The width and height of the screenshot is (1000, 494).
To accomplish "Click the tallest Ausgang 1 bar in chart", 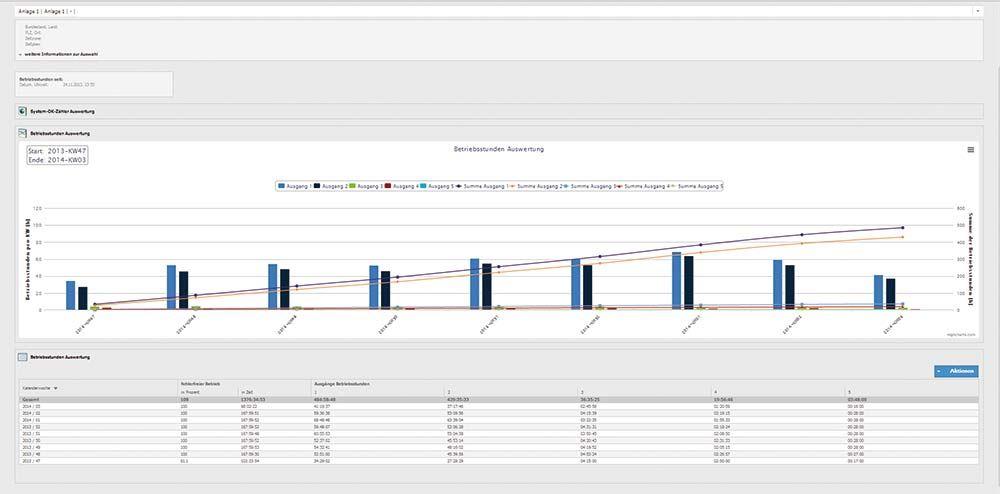I will [x=676, y=281].
